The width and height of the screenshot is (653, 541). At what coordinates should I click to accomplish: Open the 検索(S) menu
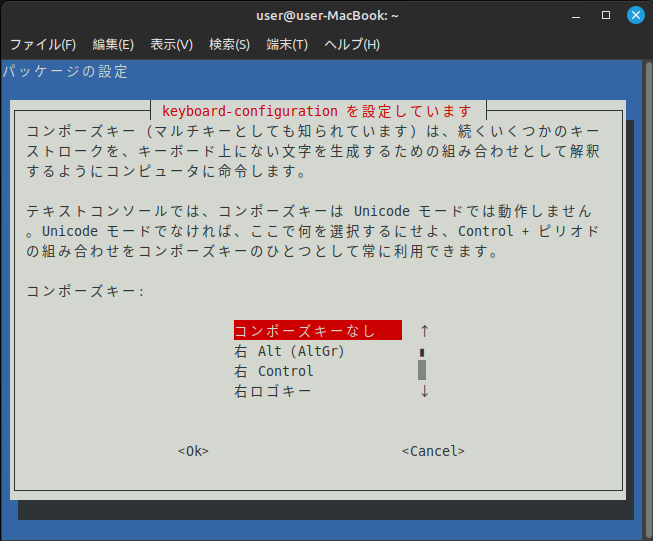pos(229,45)
